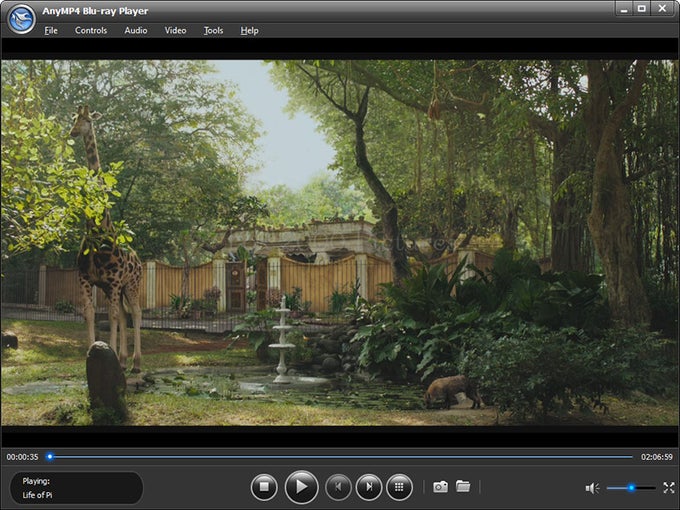Screen dimensions: 680x510
Task: Click the playback progress slider handle
Action: coord(50,456)
